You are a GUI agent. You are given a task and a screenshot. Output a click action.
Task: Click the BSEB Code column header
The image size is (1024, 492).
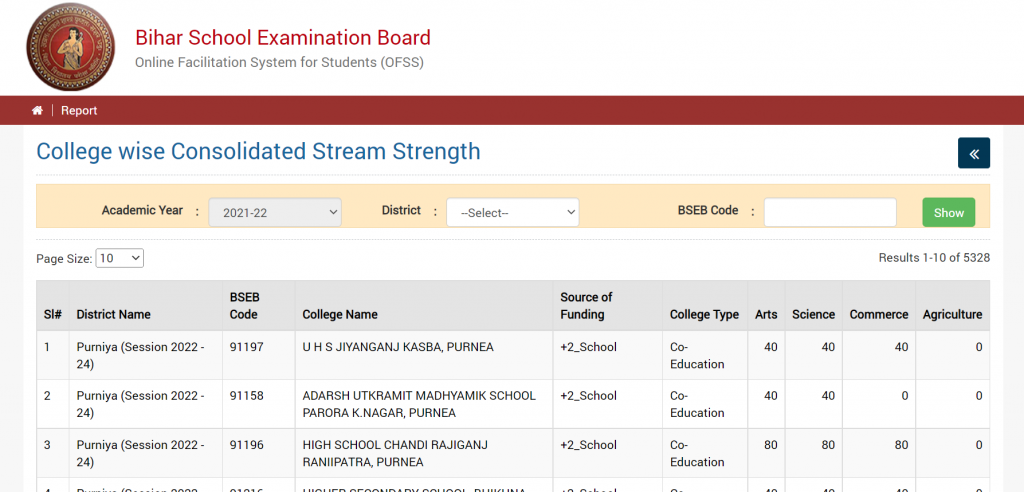(244, 305)
